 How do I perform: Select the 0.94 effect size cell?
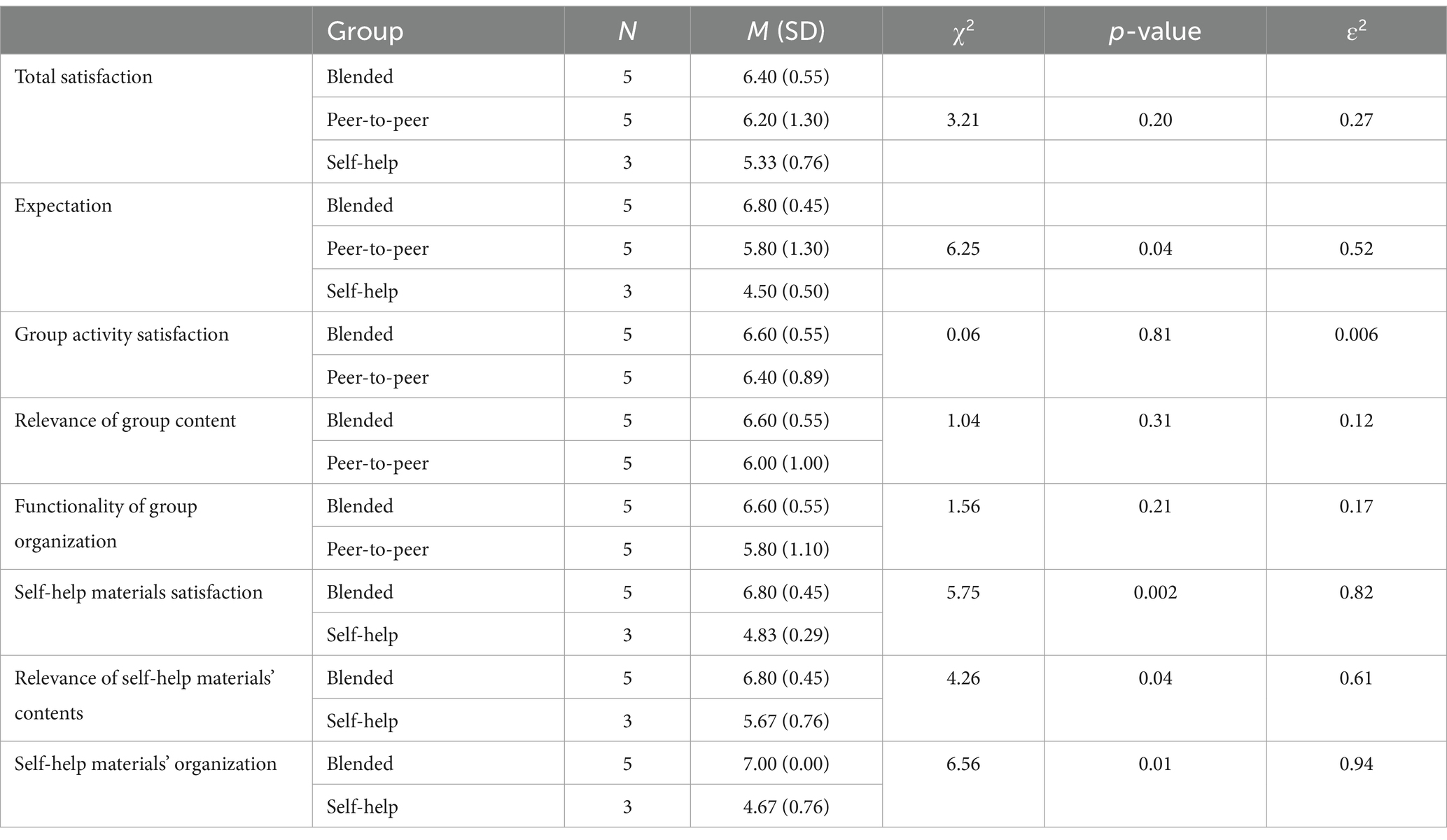1357,764
